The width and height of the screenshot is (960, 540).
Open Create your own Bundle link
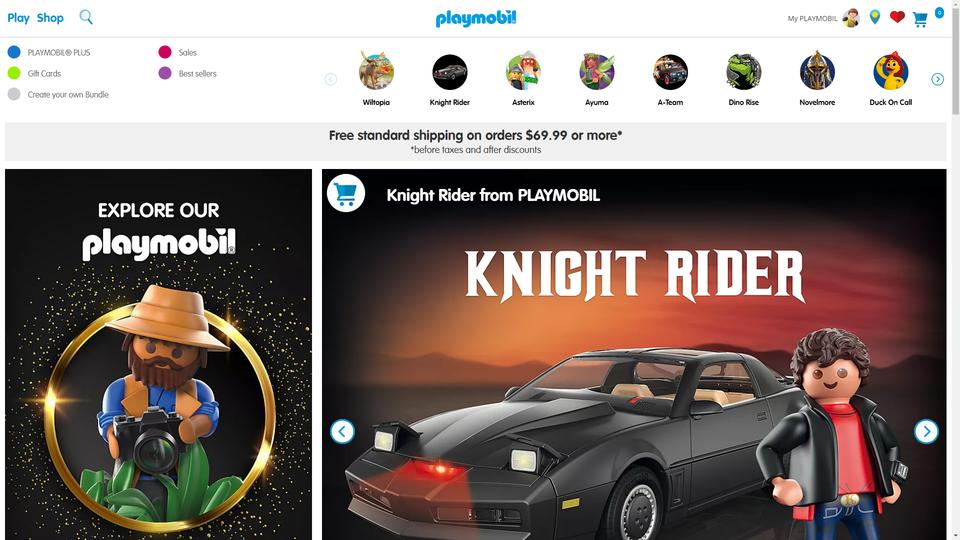coord(68,94)
